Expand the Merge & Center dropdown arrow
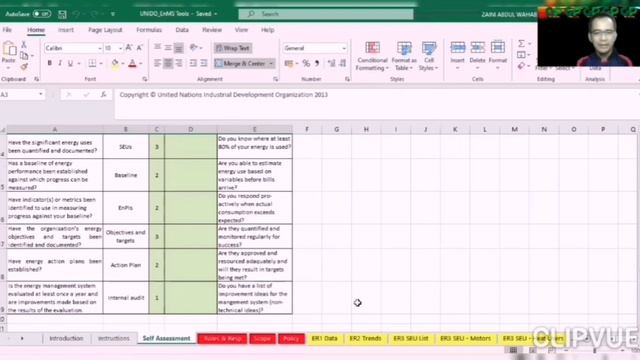The image size is (640, 360). click(271, 64)
